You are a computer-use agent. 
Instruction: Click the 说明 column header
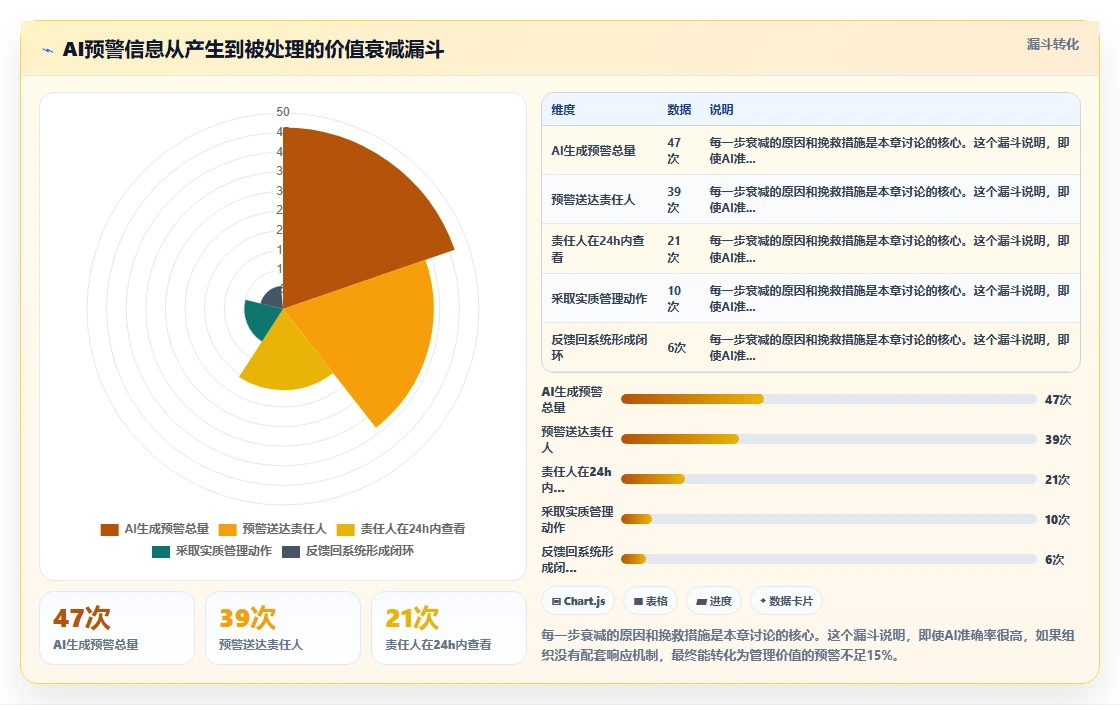(x=721, y=110)
